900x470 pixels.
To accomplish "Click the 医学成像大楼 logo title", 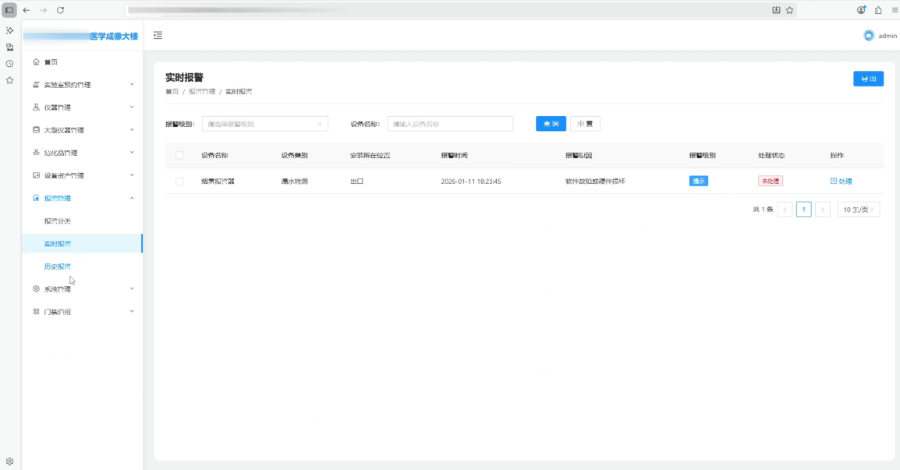I will coord(114,36).
